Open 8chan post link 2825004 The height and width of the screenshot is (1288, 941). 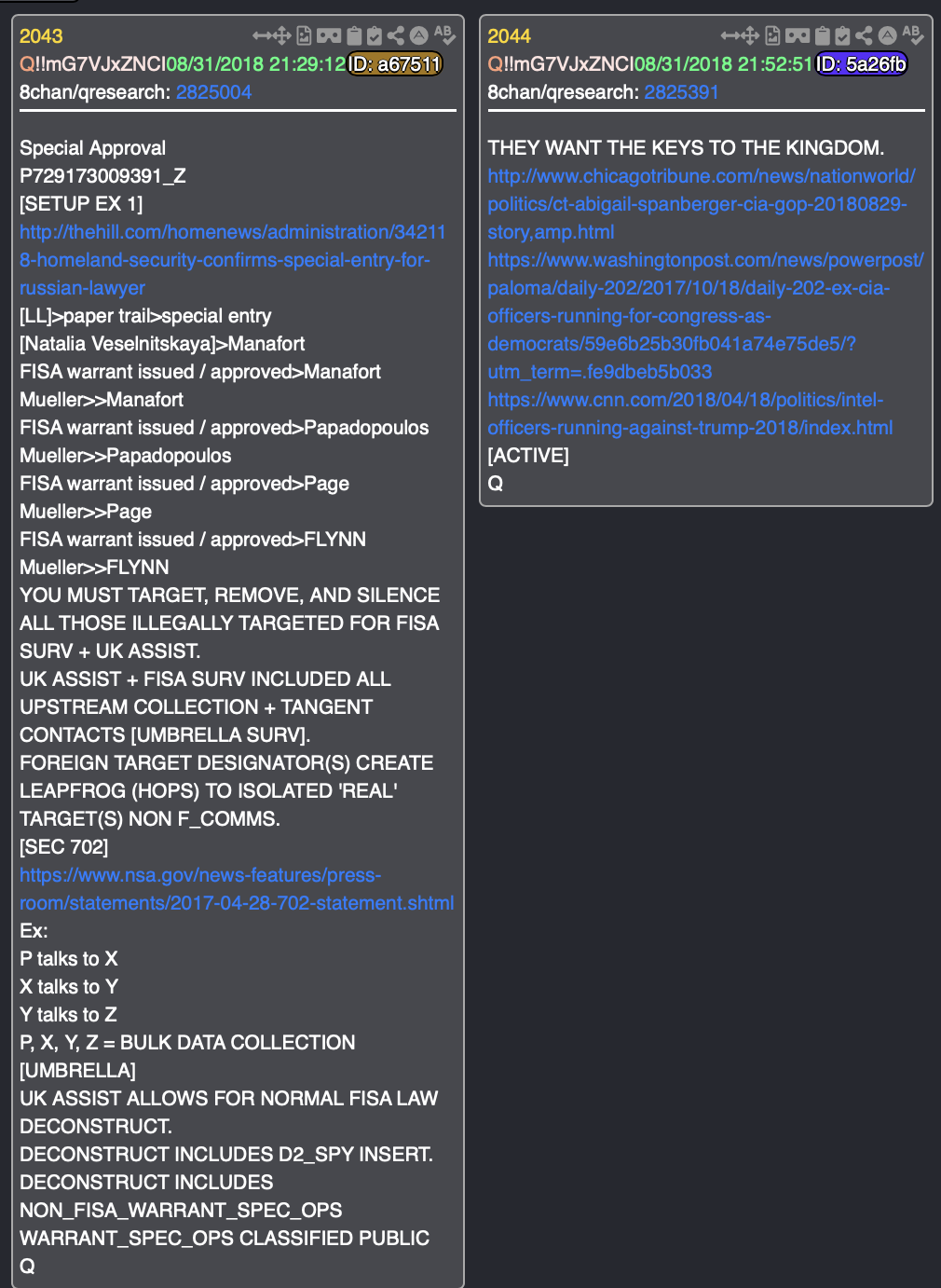tap(213, 92)
